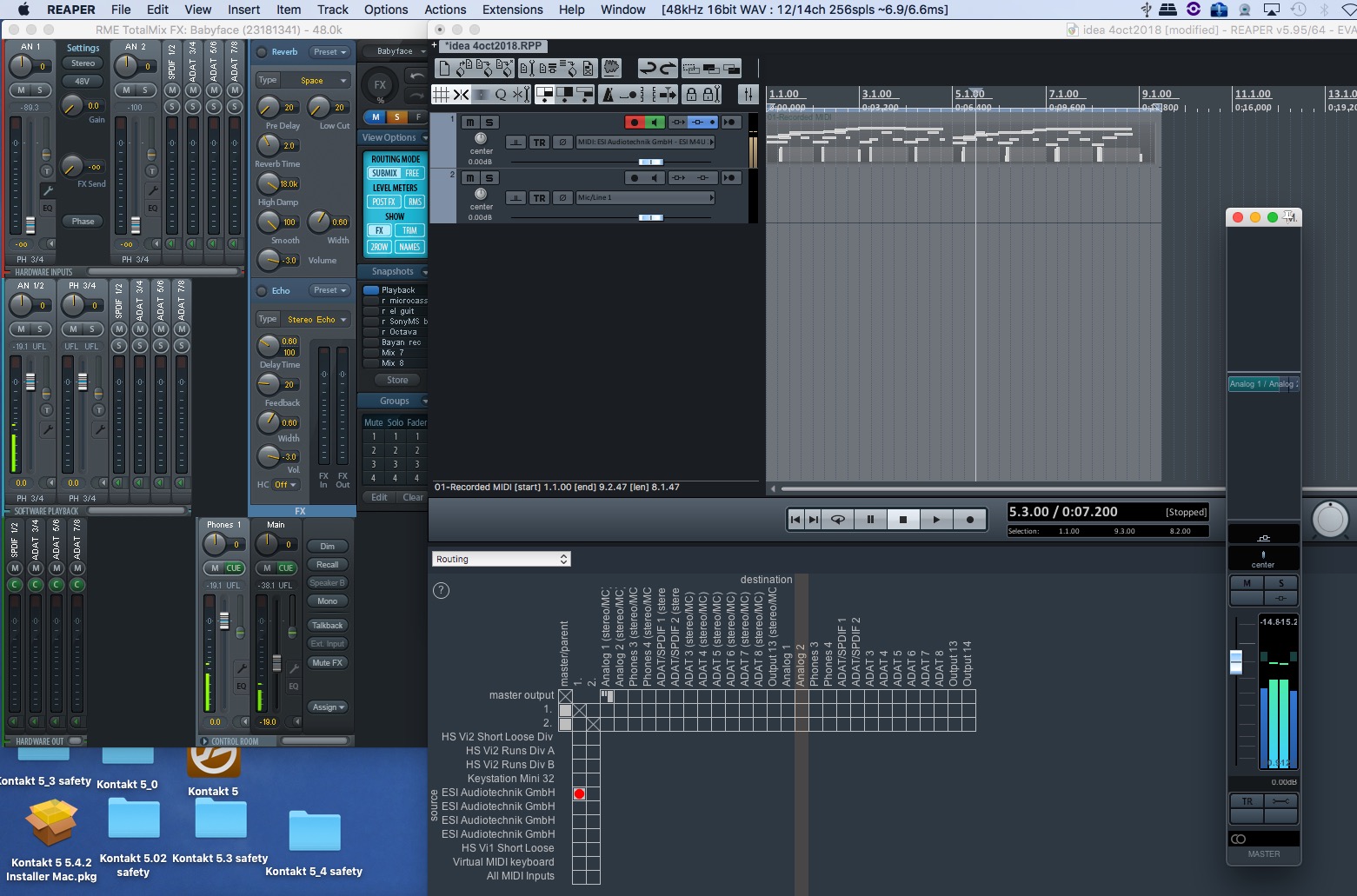This screenshot has height=896, width=1357.
Task: Open the Reverb Preset dropdown
Action: (330, 52)
